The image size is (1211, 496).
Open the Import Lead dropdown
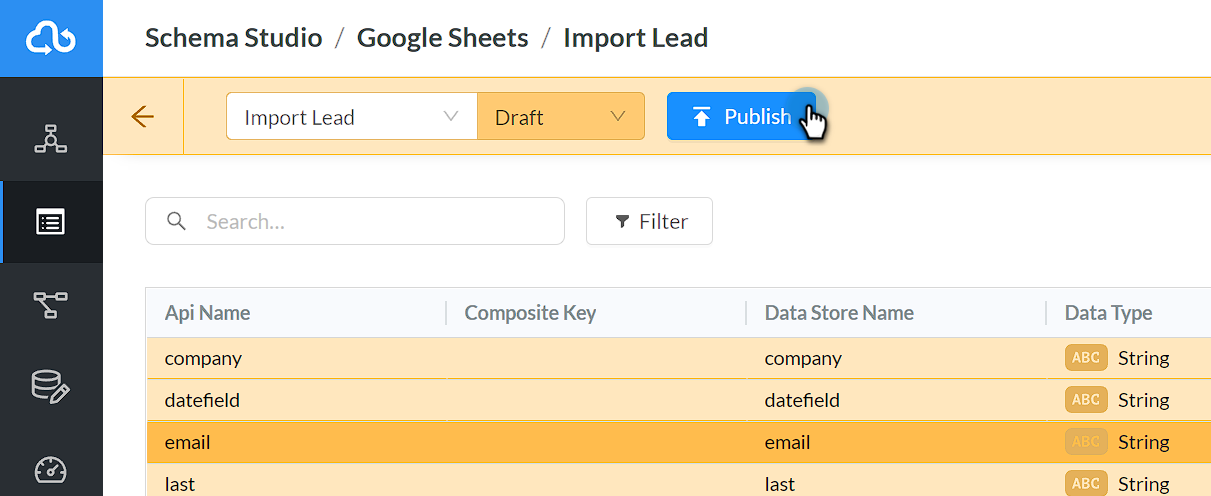pyautogui.click(x=352, y=116)
